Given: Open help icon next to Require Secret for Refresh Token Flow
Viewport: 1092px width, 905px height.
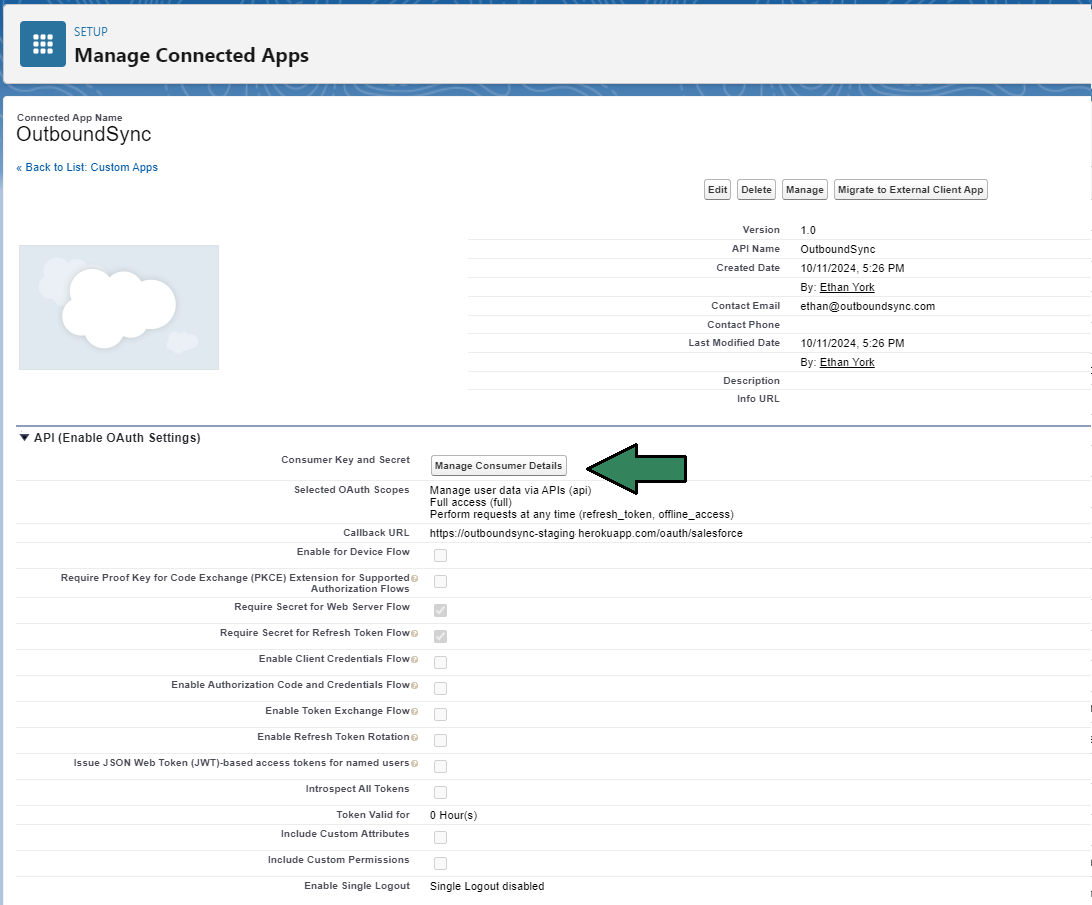Looking at the screenshot, I should pyautogui.click(x=414, y=633).
